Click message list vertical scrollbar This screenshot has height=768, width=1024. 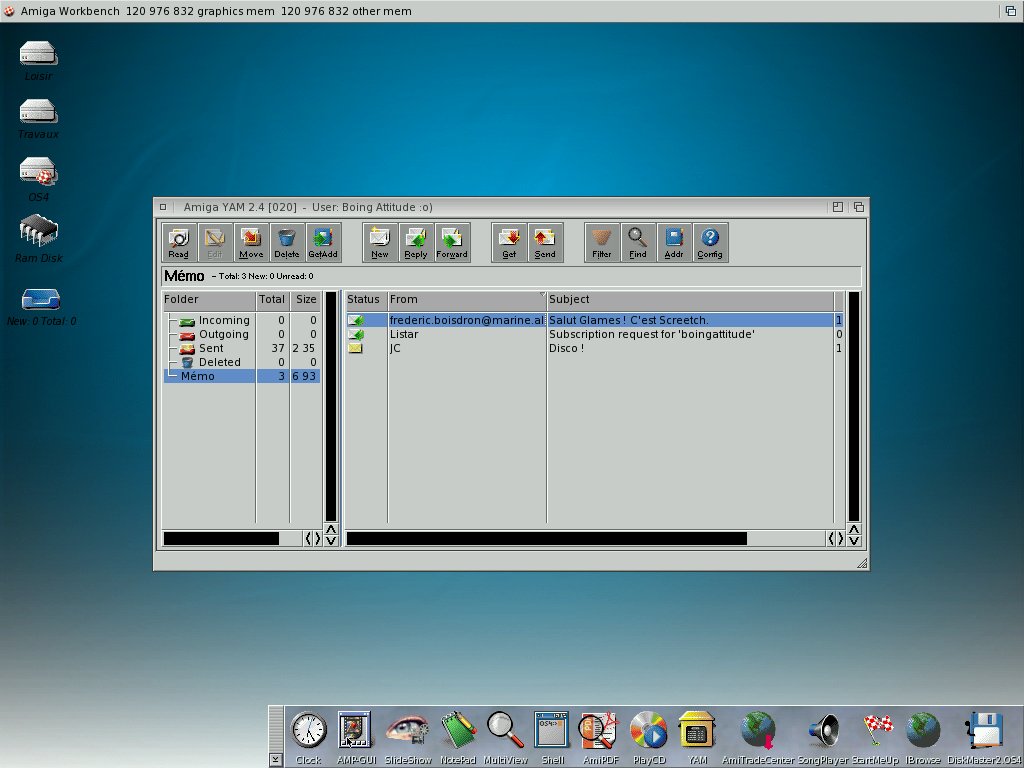pyautogui.click(x=854, y=406)
